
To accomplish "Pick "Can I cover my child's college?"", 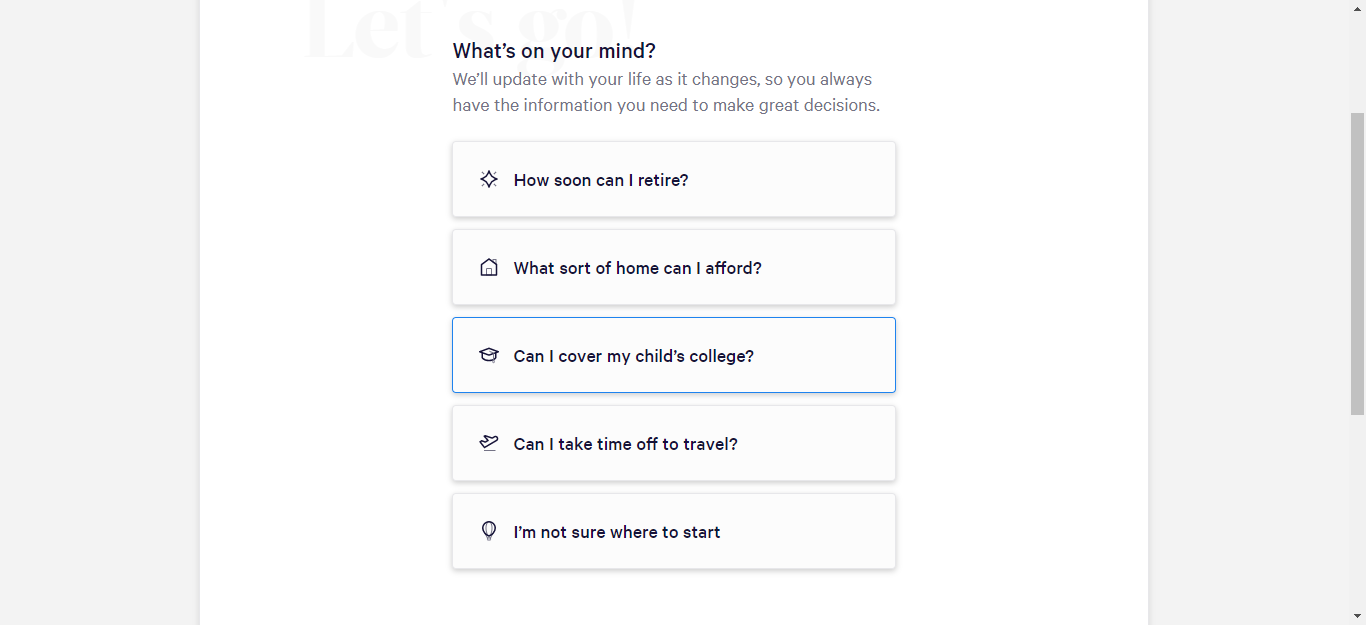I will click(633, 356).
